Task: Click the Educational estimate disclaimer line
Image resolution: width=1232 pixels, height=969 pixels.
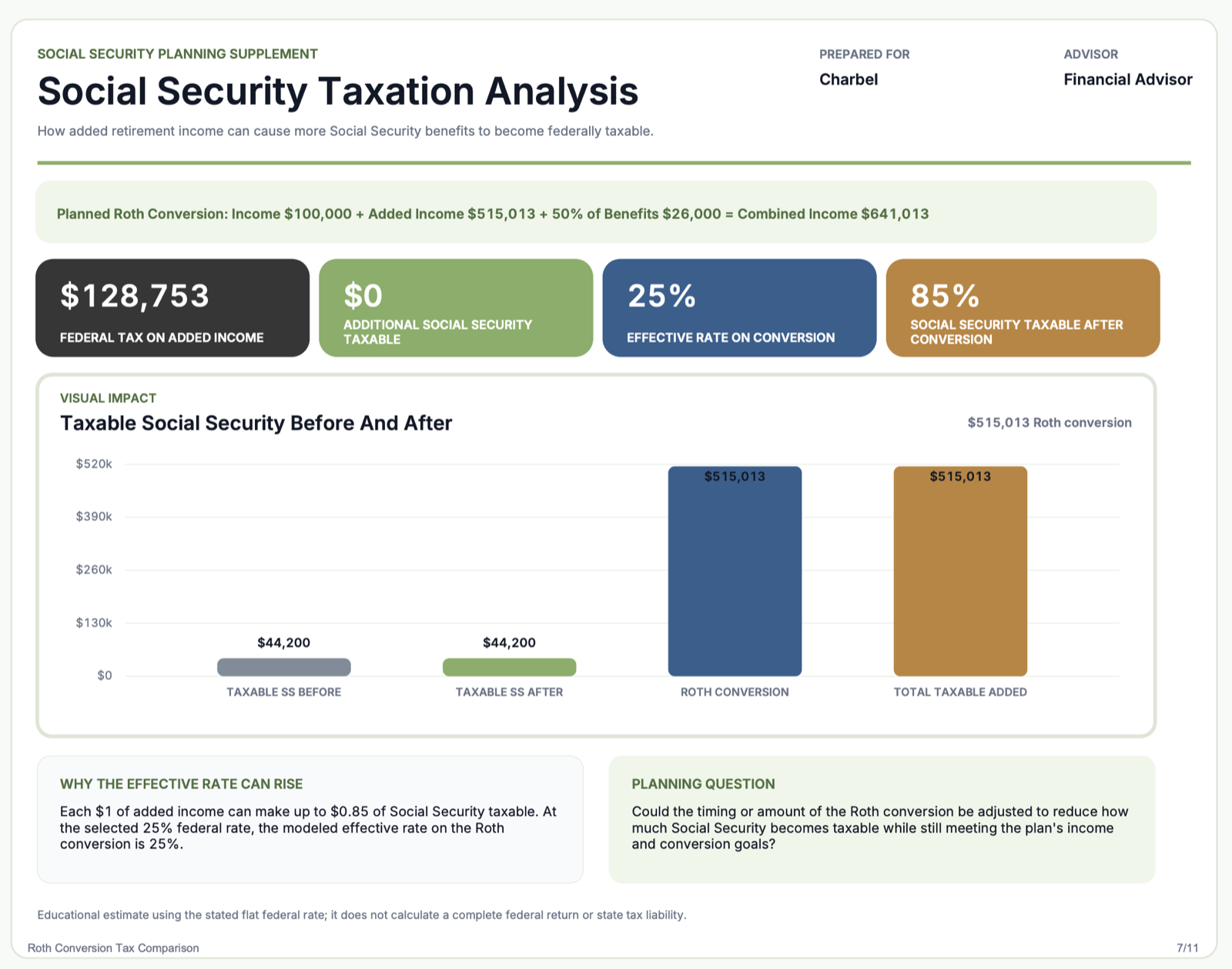Action: pos(362,915)
